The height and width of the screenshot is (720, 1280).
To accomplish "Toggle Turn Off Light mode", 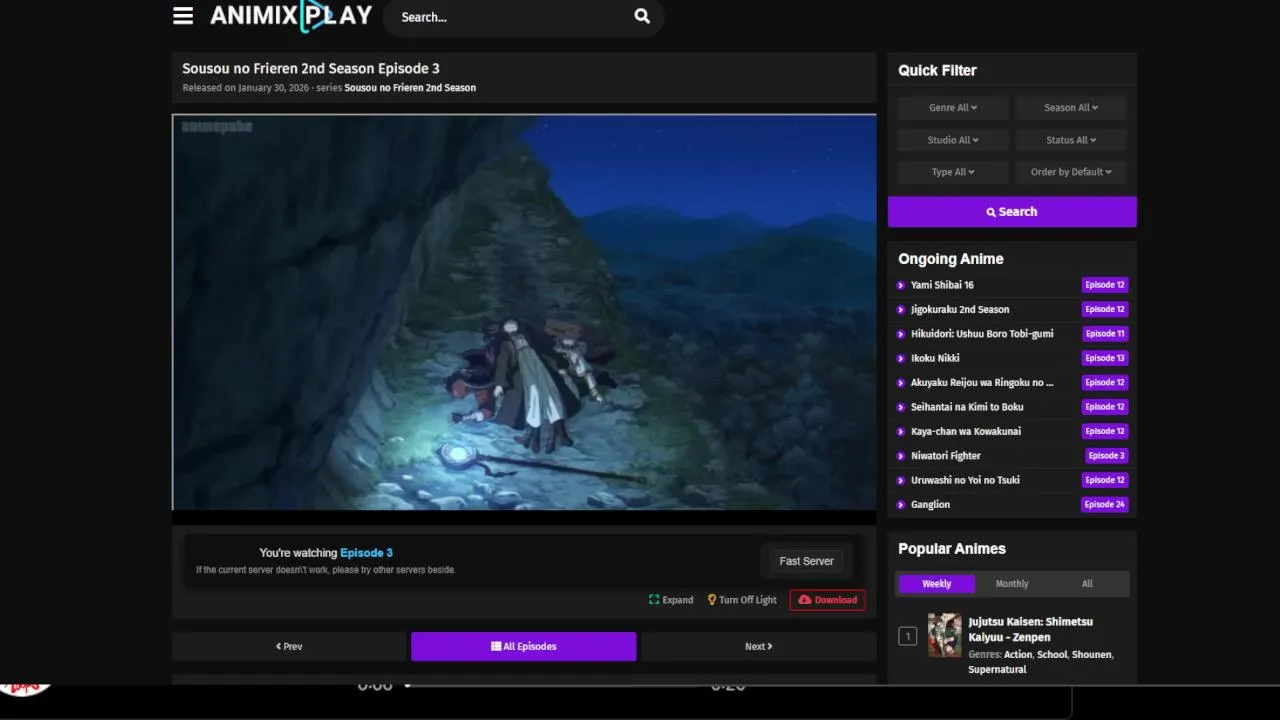I will tap(742, 600).
